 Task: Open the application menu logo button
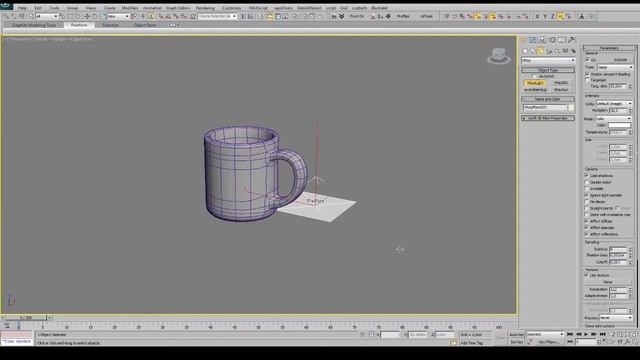6,7
